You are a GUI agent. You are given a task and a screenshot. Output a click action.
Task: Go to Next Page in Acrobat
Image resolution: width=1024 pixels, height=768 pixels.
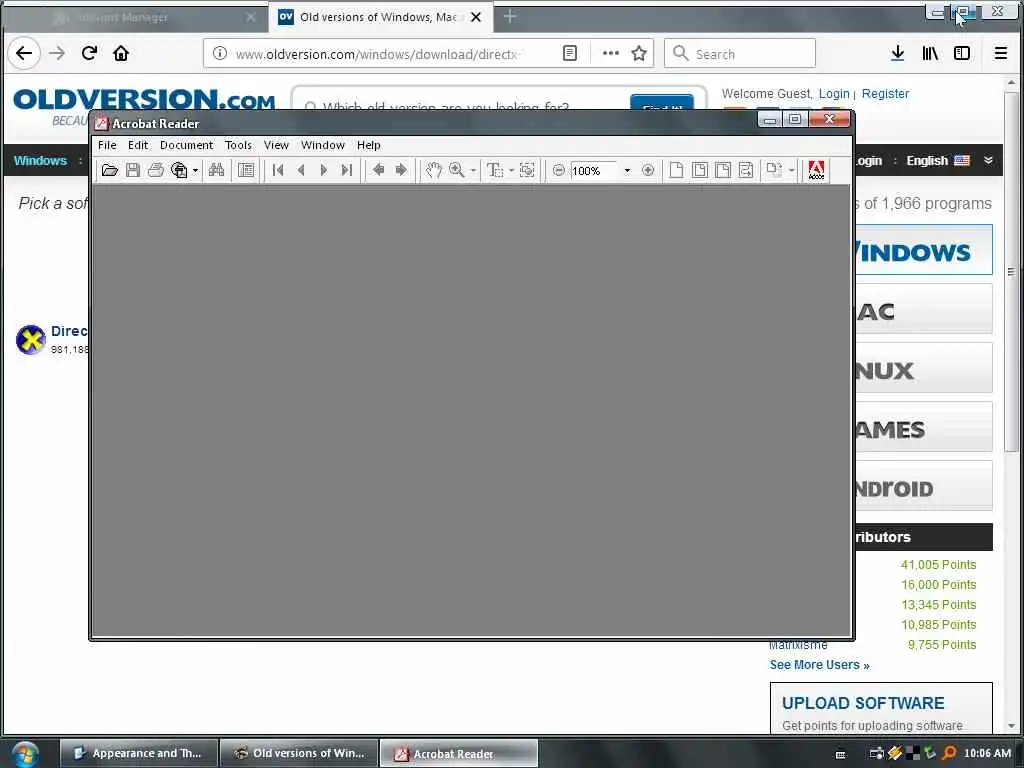(323, 170)
